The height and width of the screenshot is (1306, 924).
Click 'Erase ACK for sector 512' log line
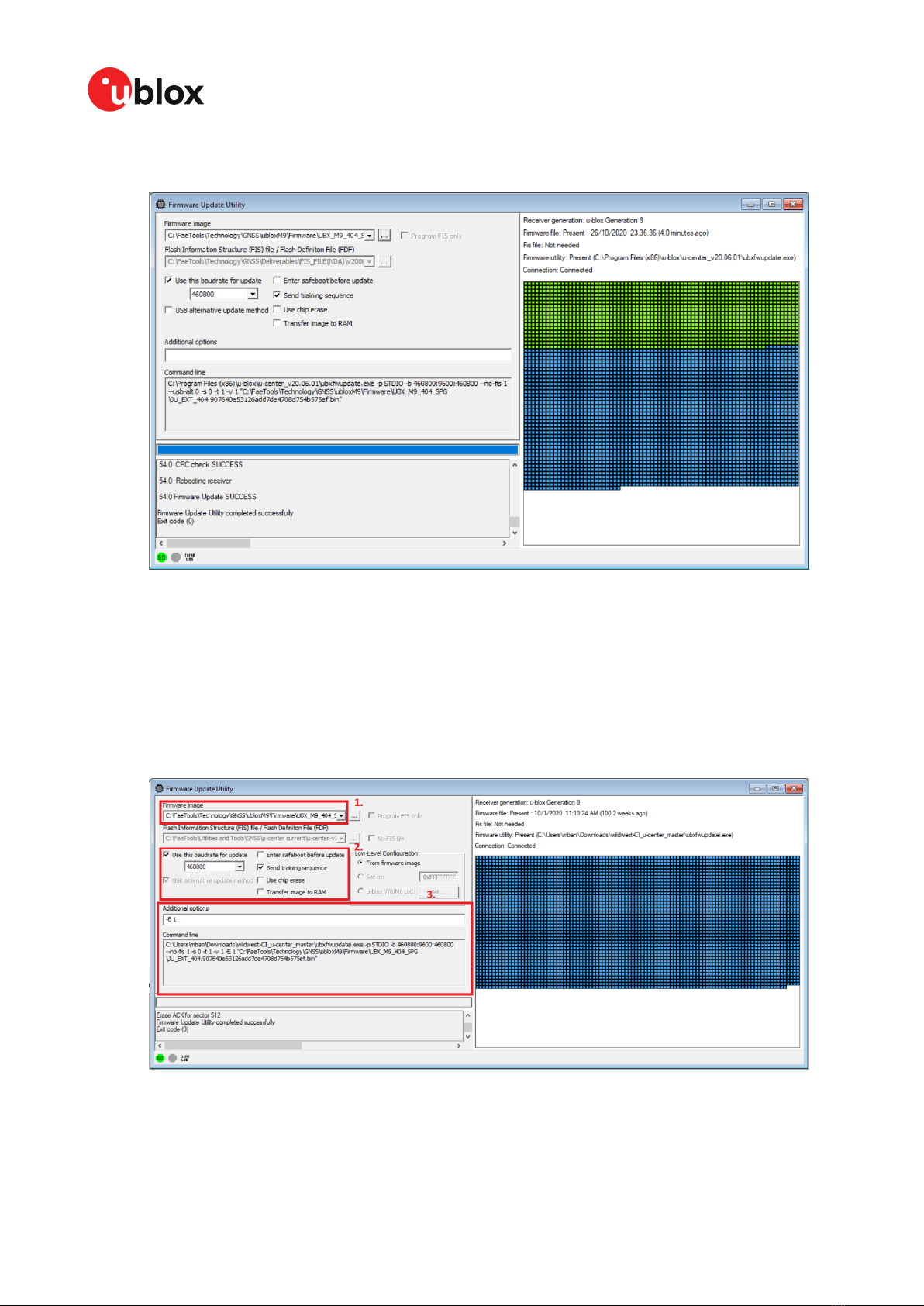[x=188, y=1015]
